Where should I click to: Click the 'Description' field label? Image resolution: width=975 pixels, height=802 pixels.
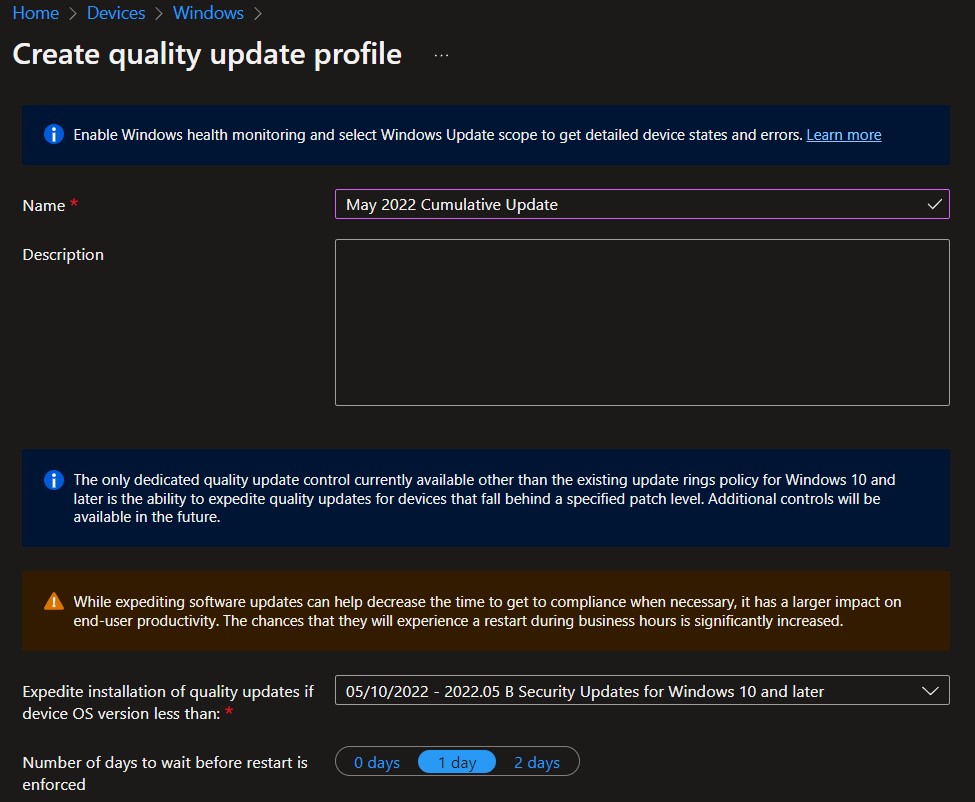(x=63, y=255)
